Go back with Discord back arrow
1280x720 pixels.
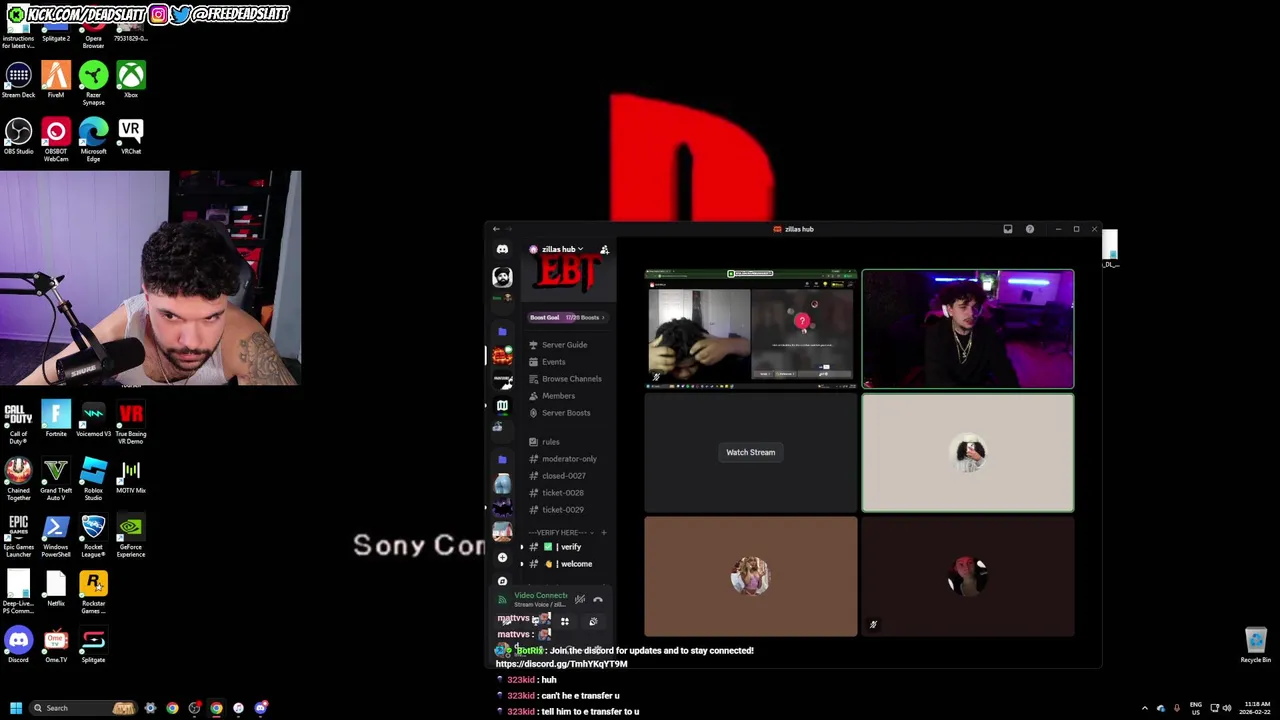496,229
